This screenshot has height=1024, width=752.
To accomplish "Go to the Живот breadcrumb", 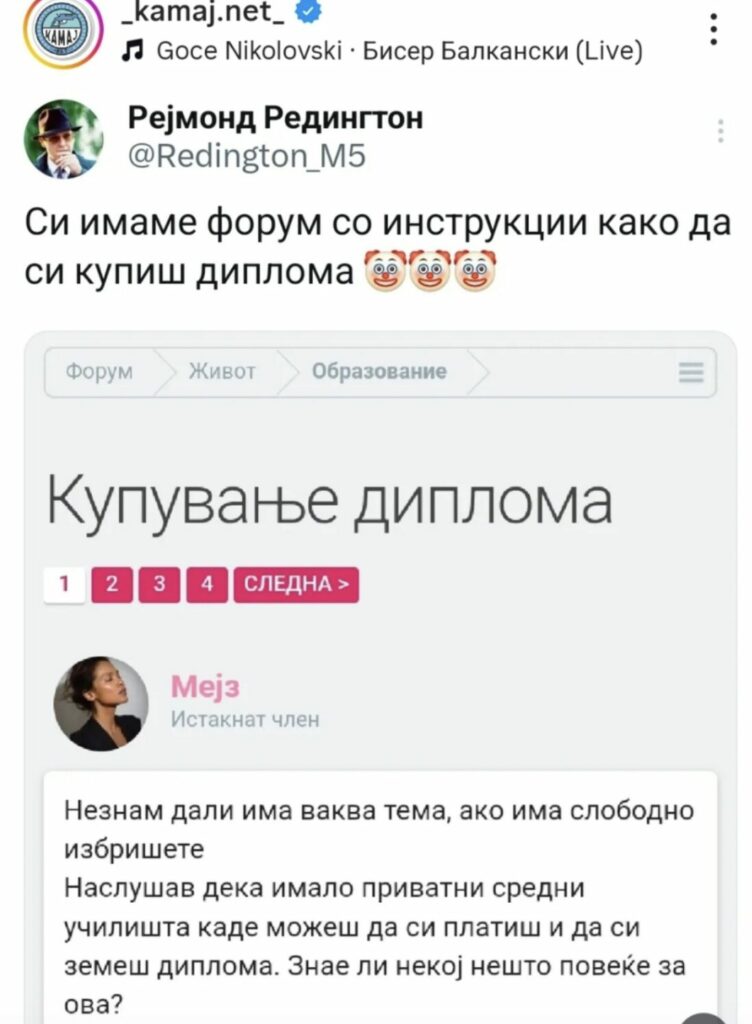I will 222,372.
